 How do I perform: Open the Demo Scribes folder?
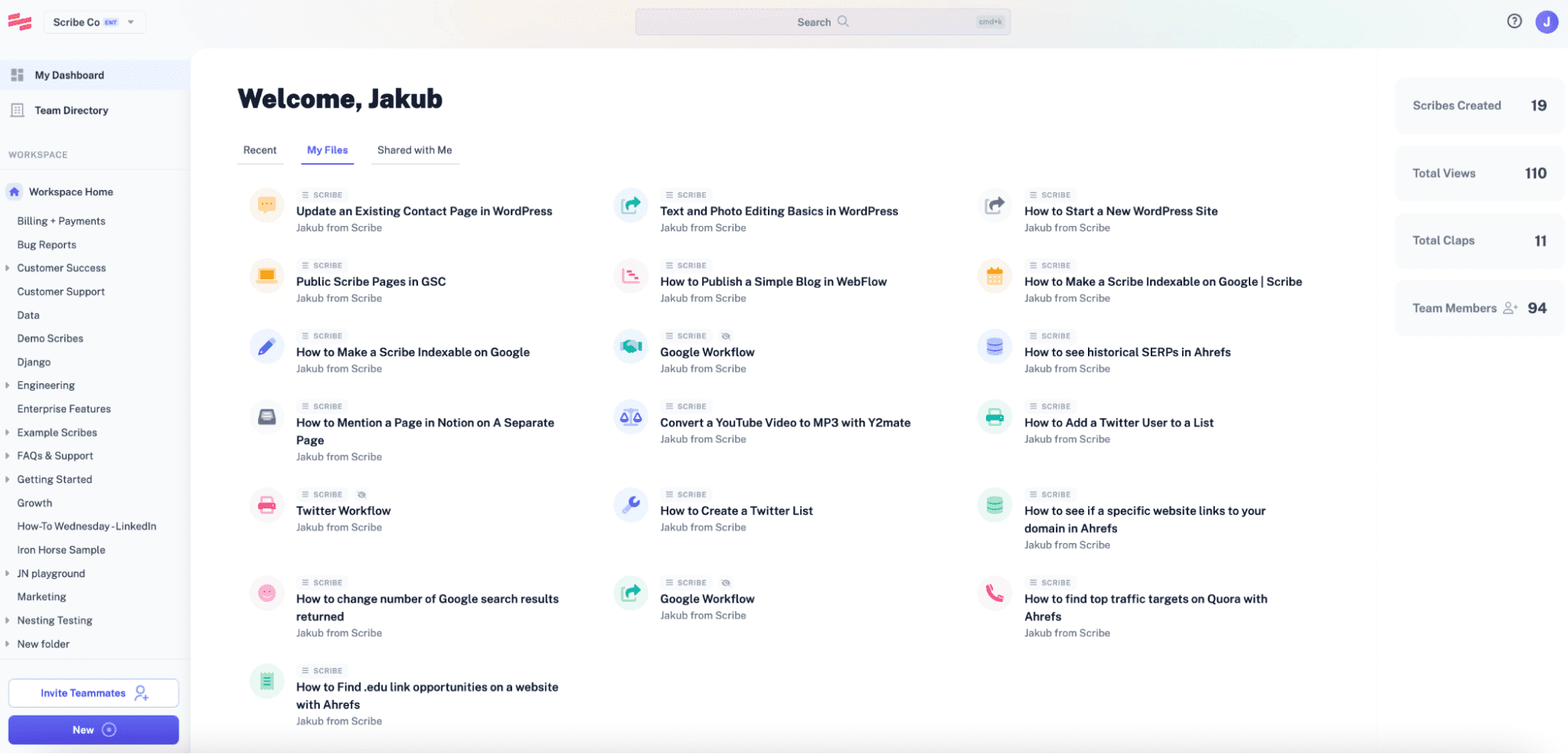click(50, 339)
